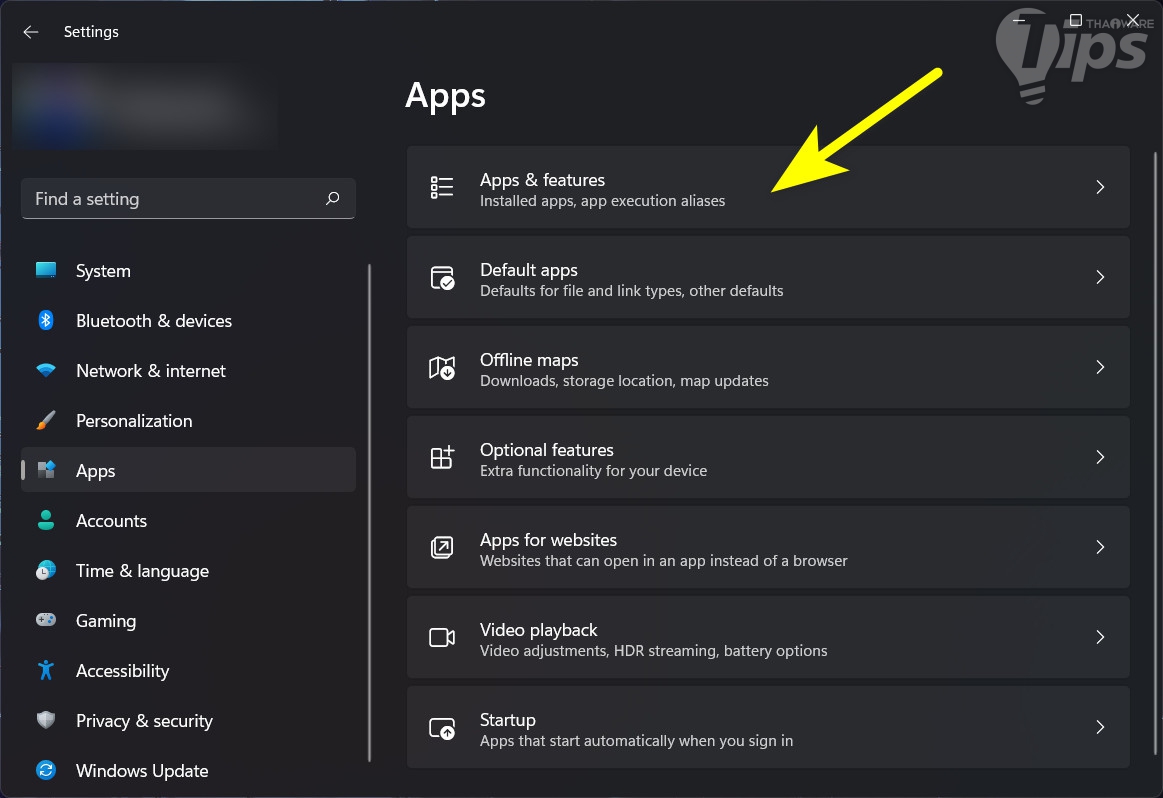This screenshot has width=1163, height=798.
Task: Open Windows Update settings
Action: coord(142,771)
